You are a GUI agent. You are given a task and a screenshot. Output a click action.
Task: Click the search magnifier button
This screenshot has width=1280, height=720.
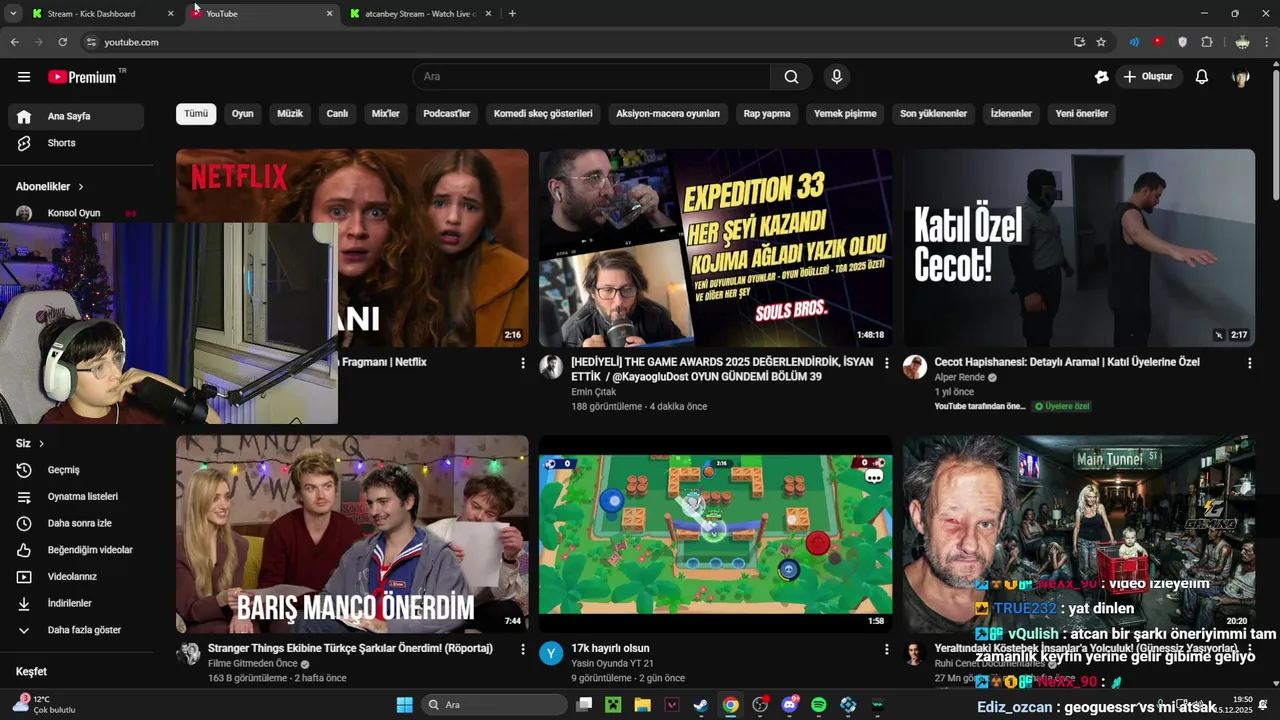791,77
